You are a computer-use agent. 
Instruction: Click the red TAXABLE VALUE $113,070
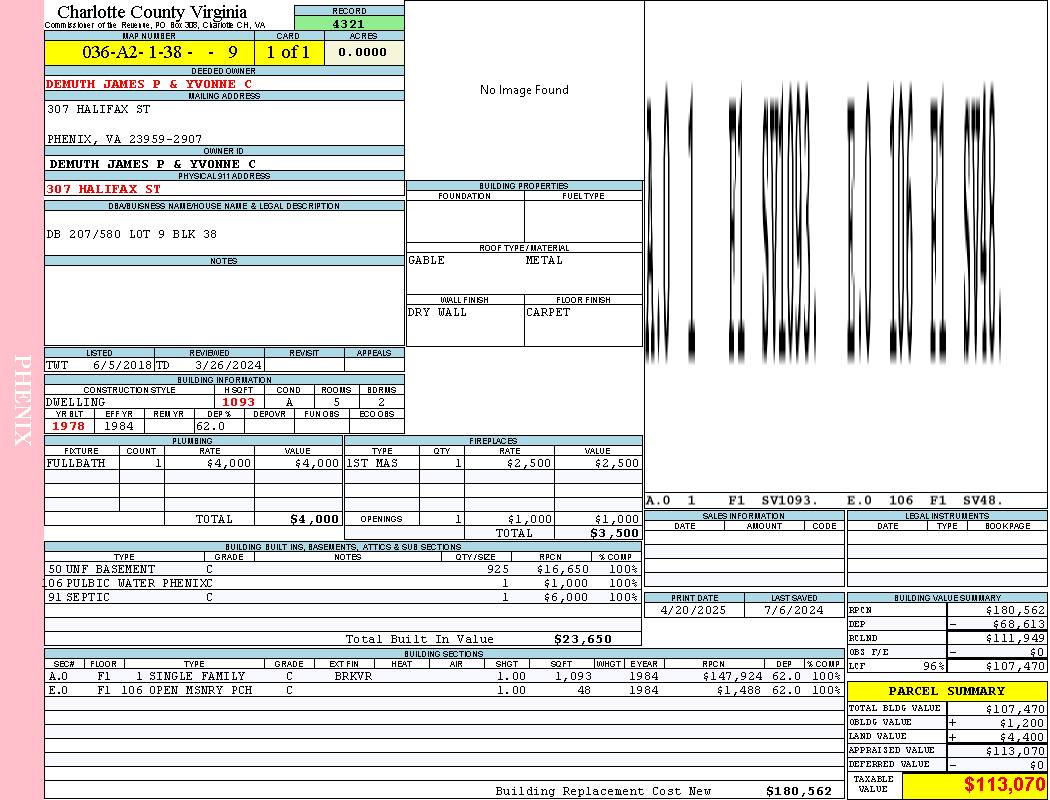1004,785
